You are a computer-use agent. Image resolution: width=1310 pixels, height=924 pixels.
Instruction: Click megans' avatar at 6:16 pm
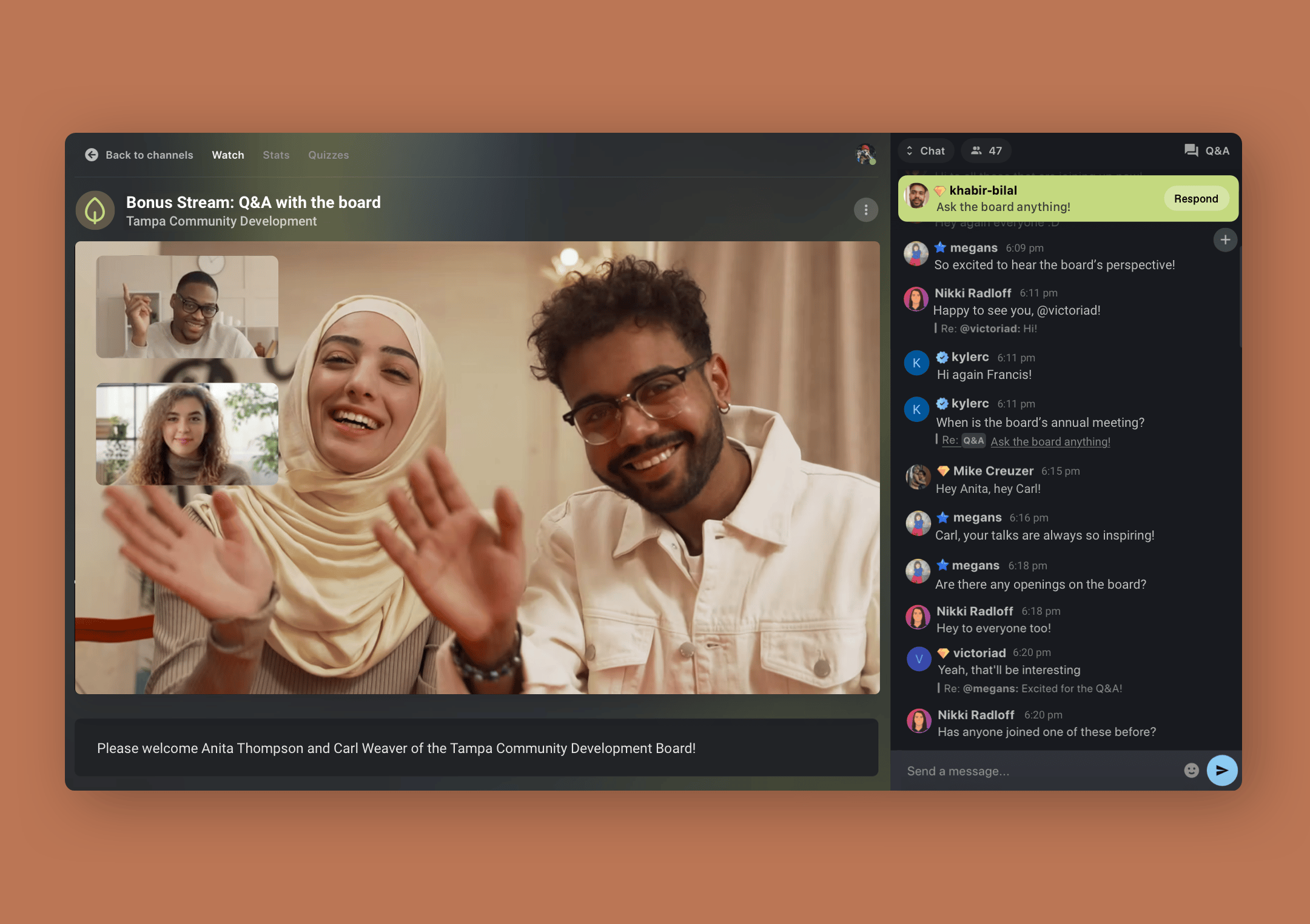click(x=918, y=523)
